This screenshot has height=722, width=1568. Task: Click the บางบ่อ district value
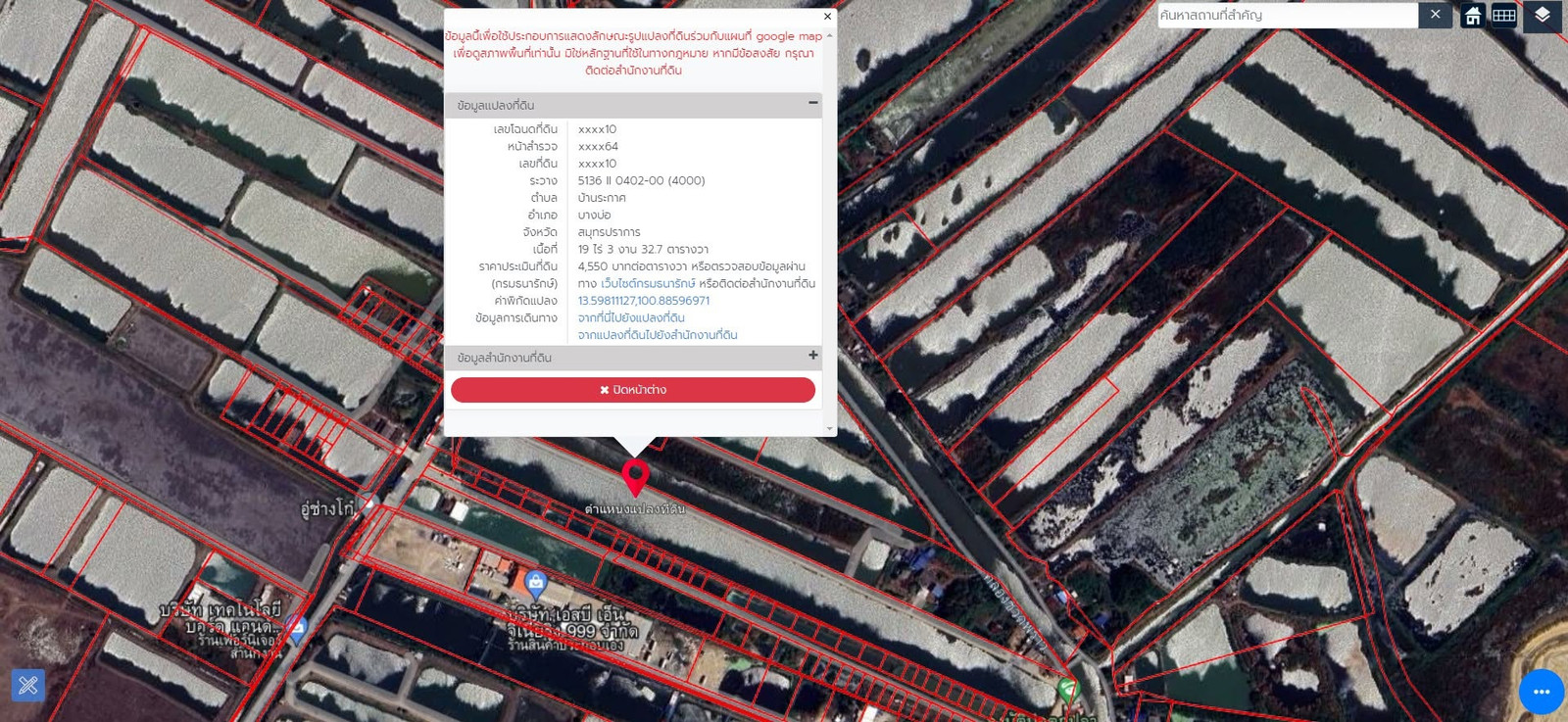(x=594, y=215)
